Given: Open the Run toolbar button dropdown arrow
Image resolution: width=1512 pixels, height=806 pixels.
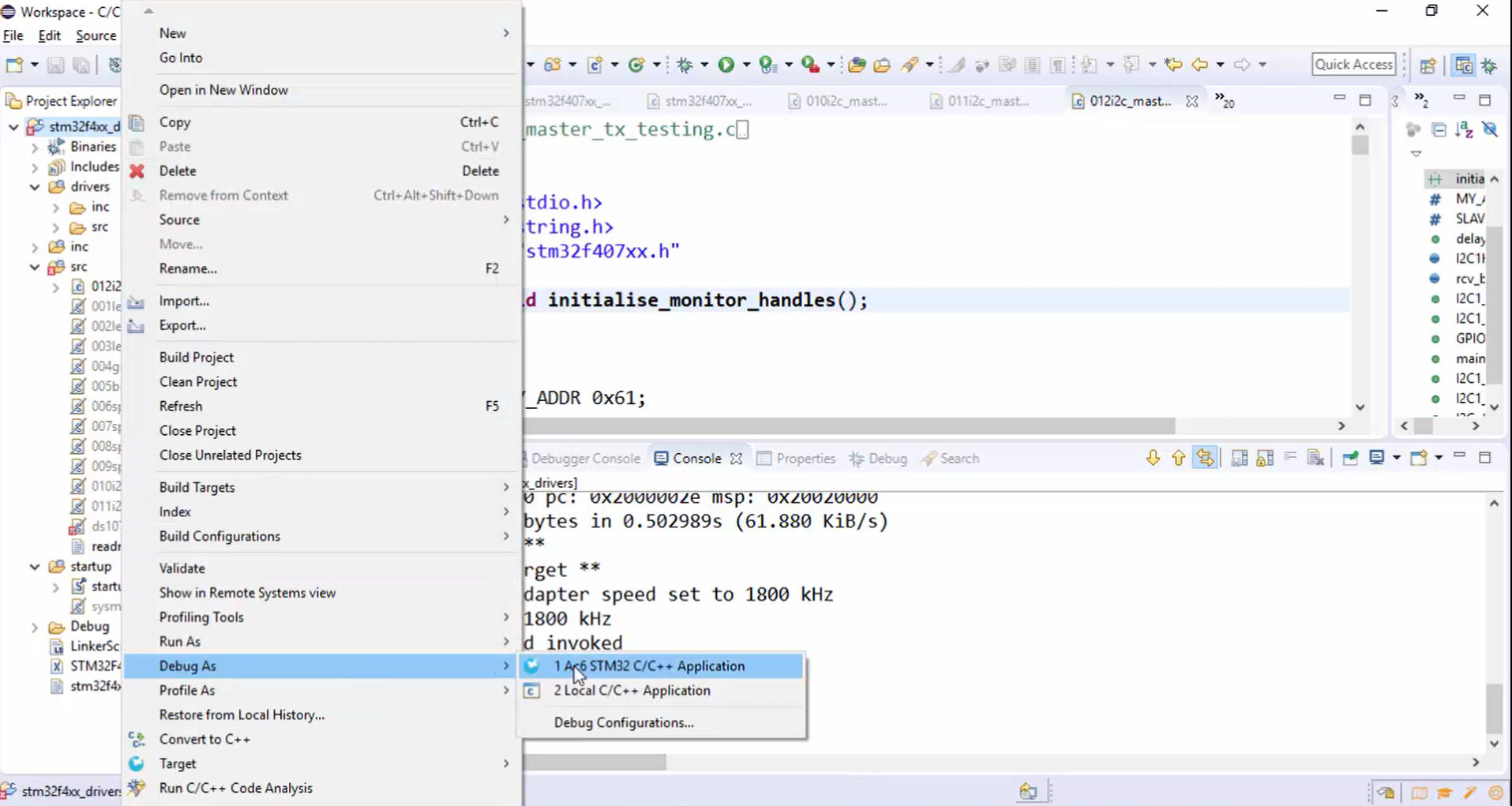Looking at the screenshot, I should [745, 65].
